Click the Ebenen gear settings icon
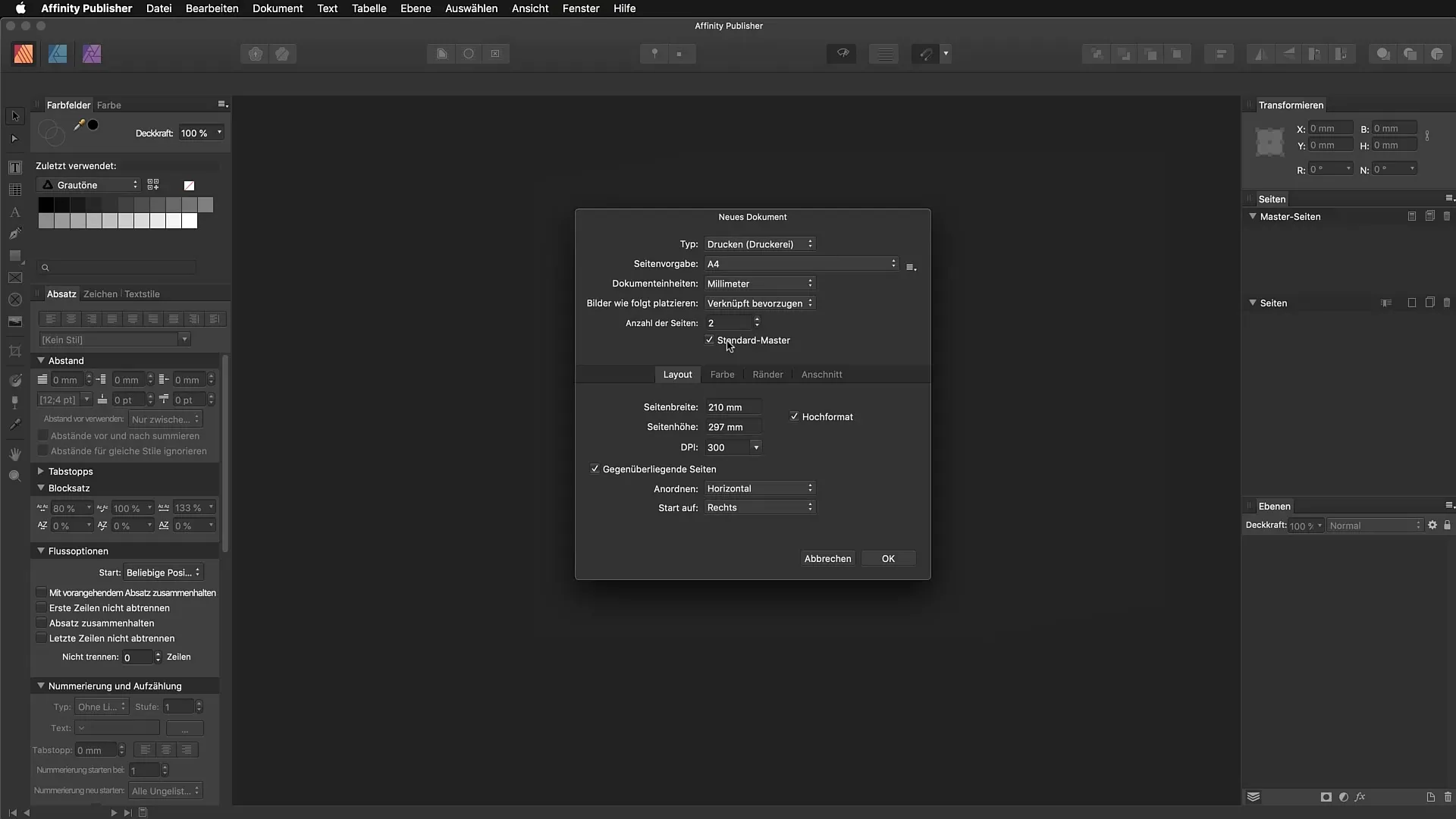The width and height of the screenshot is (1456, 819). pos(1432,525)
